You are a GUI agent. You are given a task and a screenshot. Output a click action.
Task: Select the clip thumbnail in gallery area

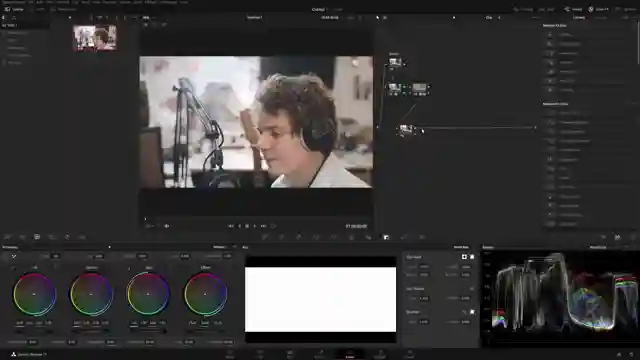click(x=95, y=38)
